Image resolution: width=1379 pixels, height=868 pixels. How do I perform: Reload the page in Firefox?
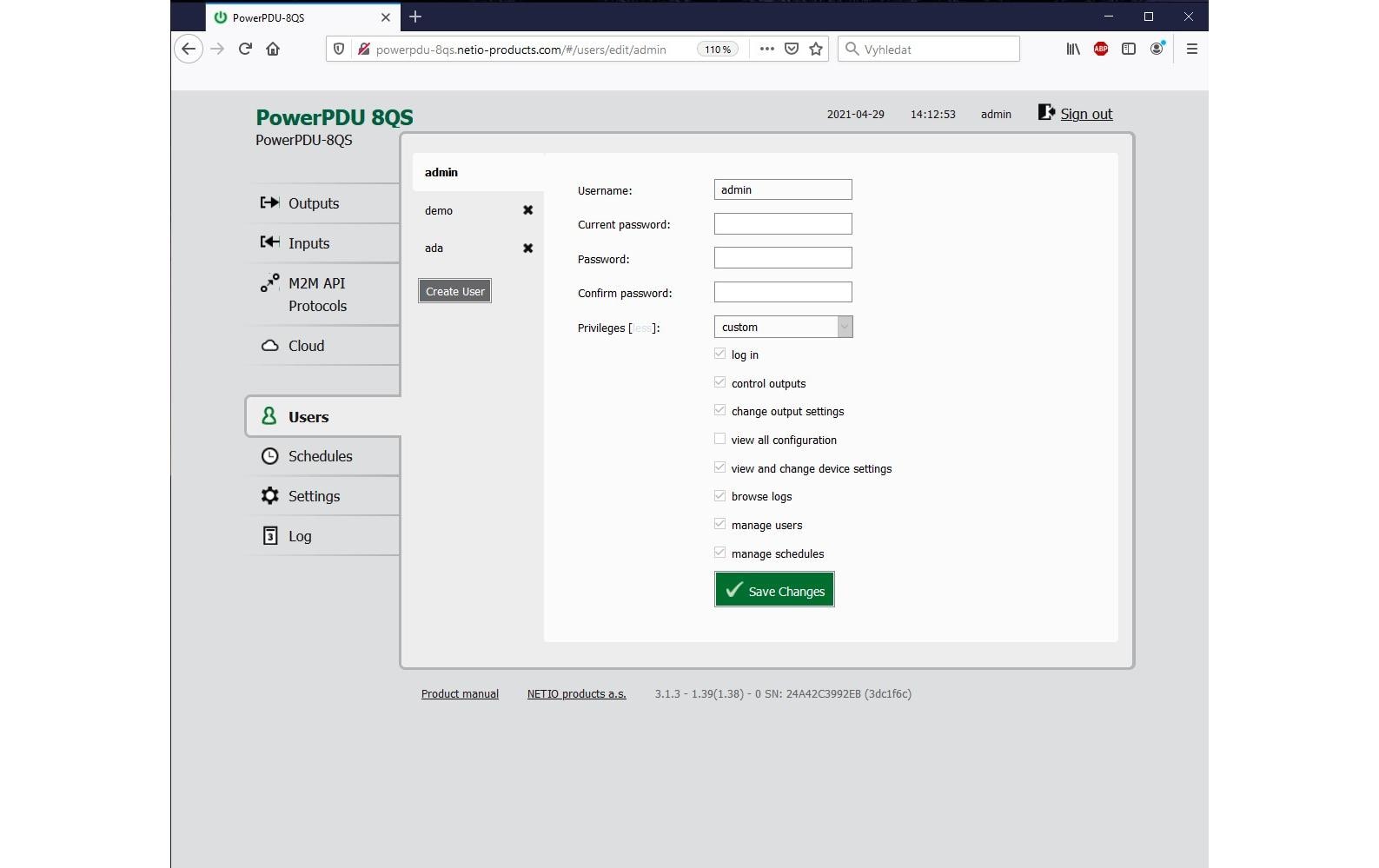[x=245, y=49]
